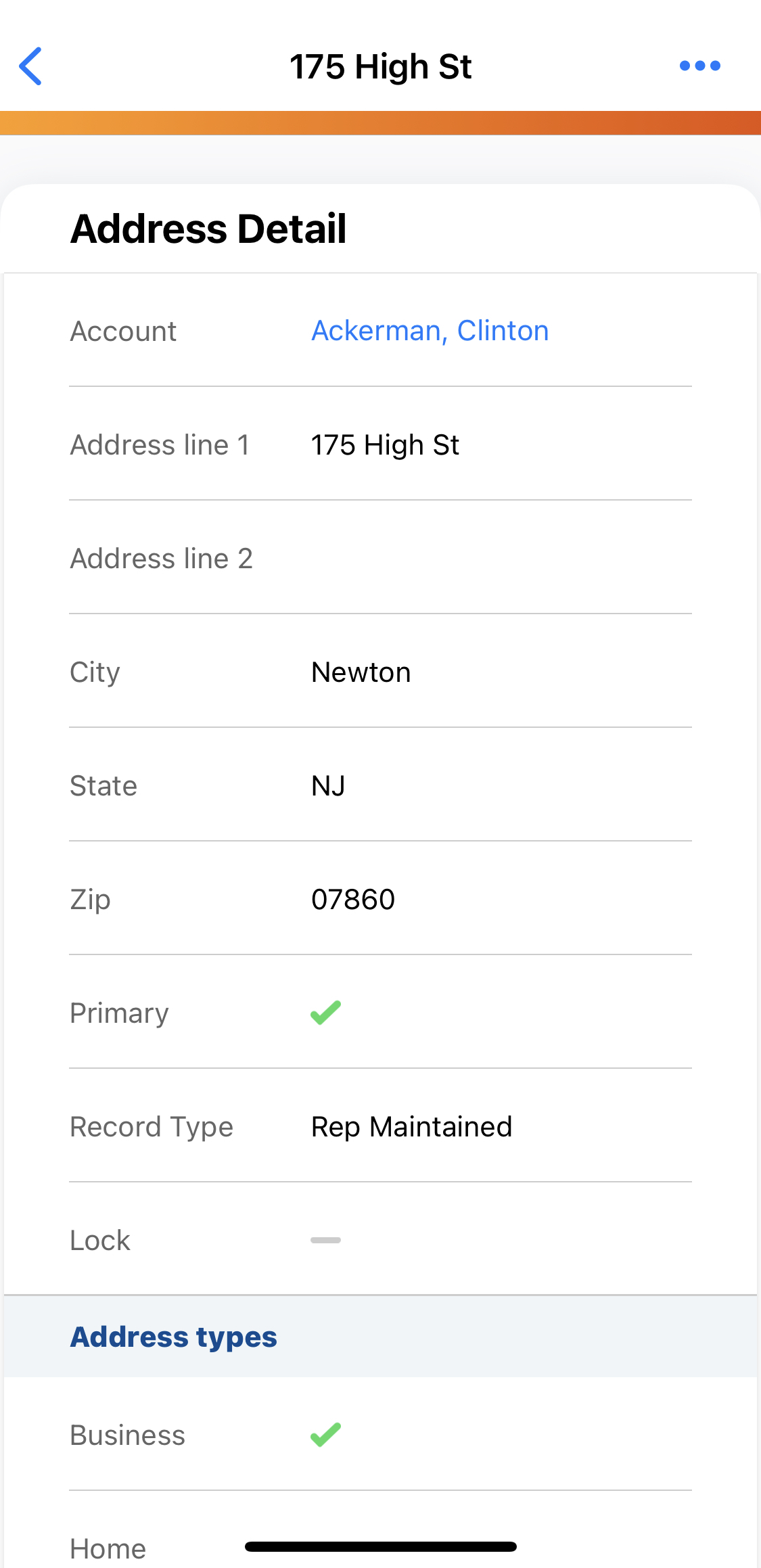Screen dimensions: 761x1568
Task: Select the City value Newton
Action: [361, 672]
